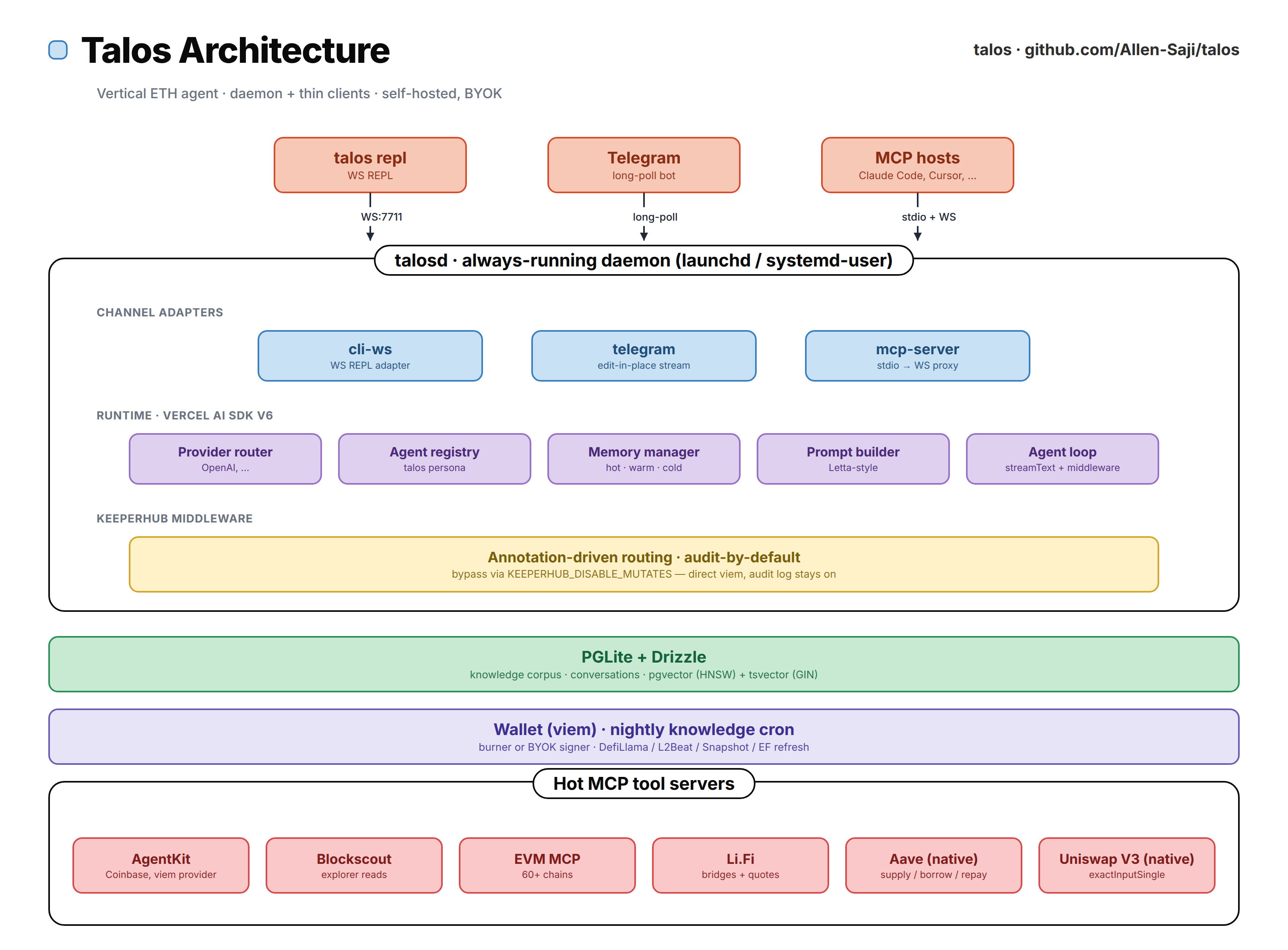Select the EVM MCP 60+ chains box

[x=547, y=865]
